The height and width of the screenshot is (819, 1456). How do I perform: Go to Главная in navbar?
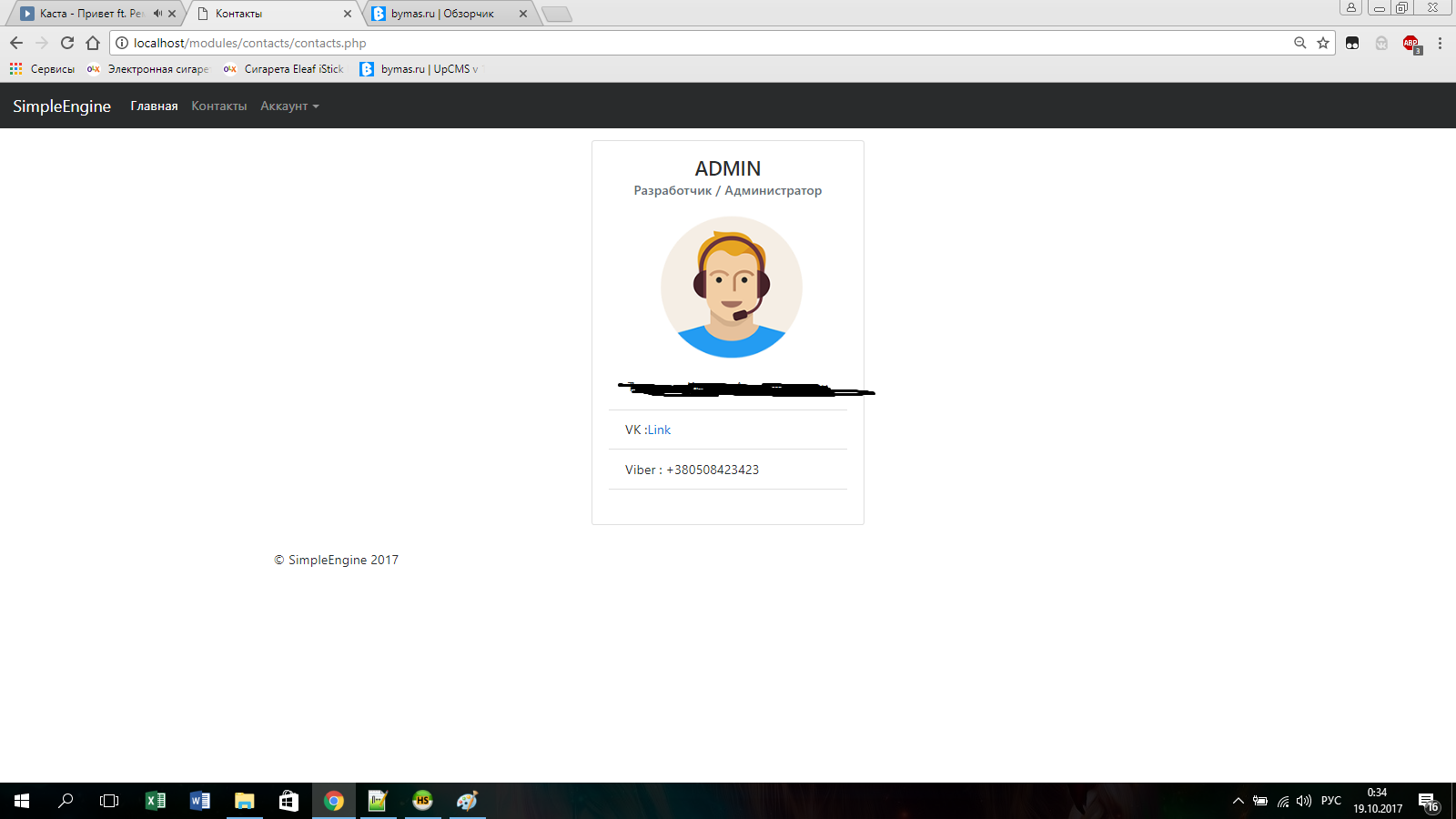click(x=154, y=106)
